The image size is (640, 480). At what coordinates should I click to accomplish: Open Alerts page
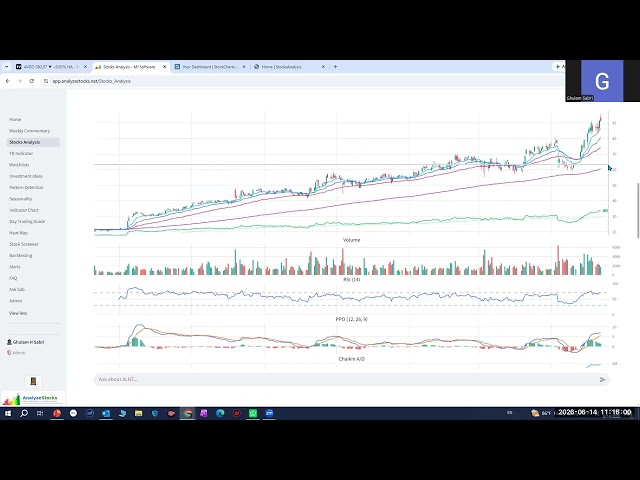coord(15,267)
